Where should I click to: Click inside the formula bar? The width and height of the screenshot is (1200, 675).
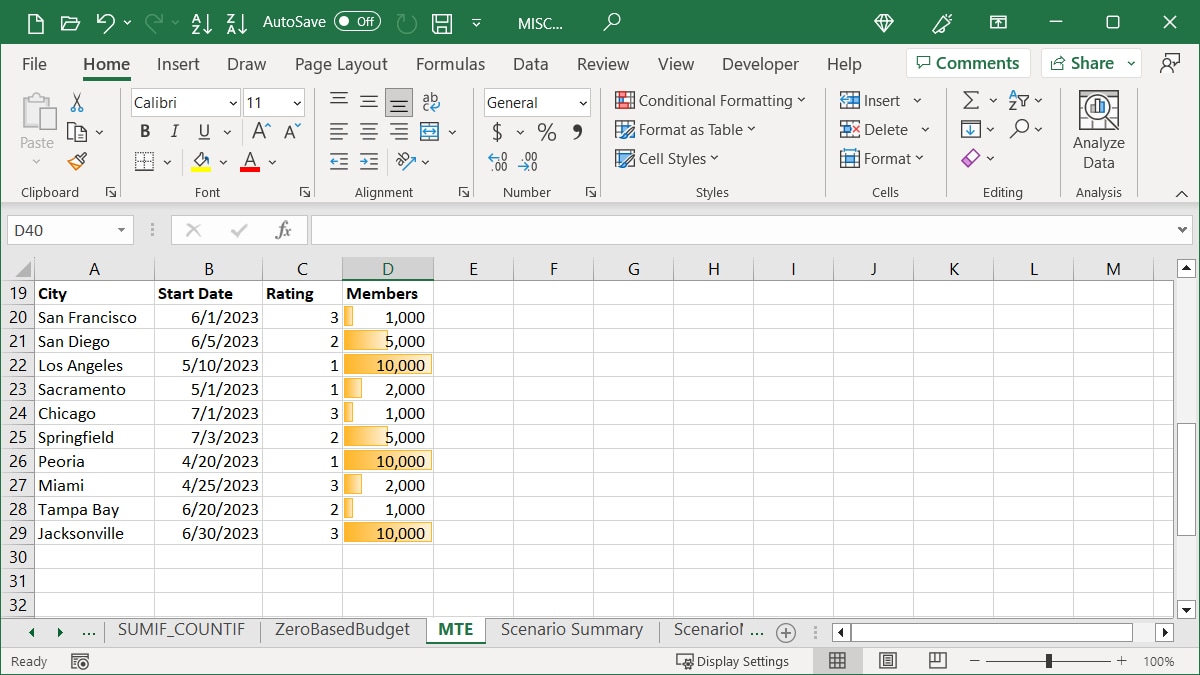(700, 229)
